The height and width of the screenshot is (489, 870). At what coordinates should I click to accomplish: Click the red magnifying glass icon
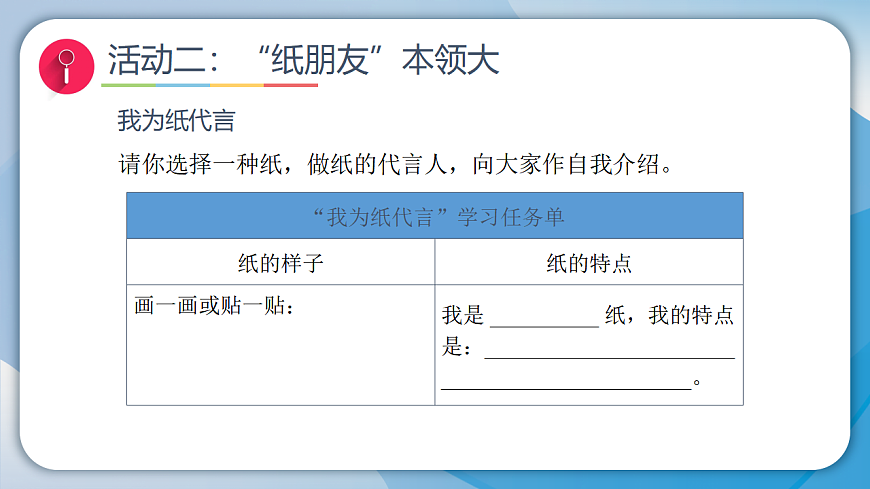pyautogui.click(x=67, y=67)
